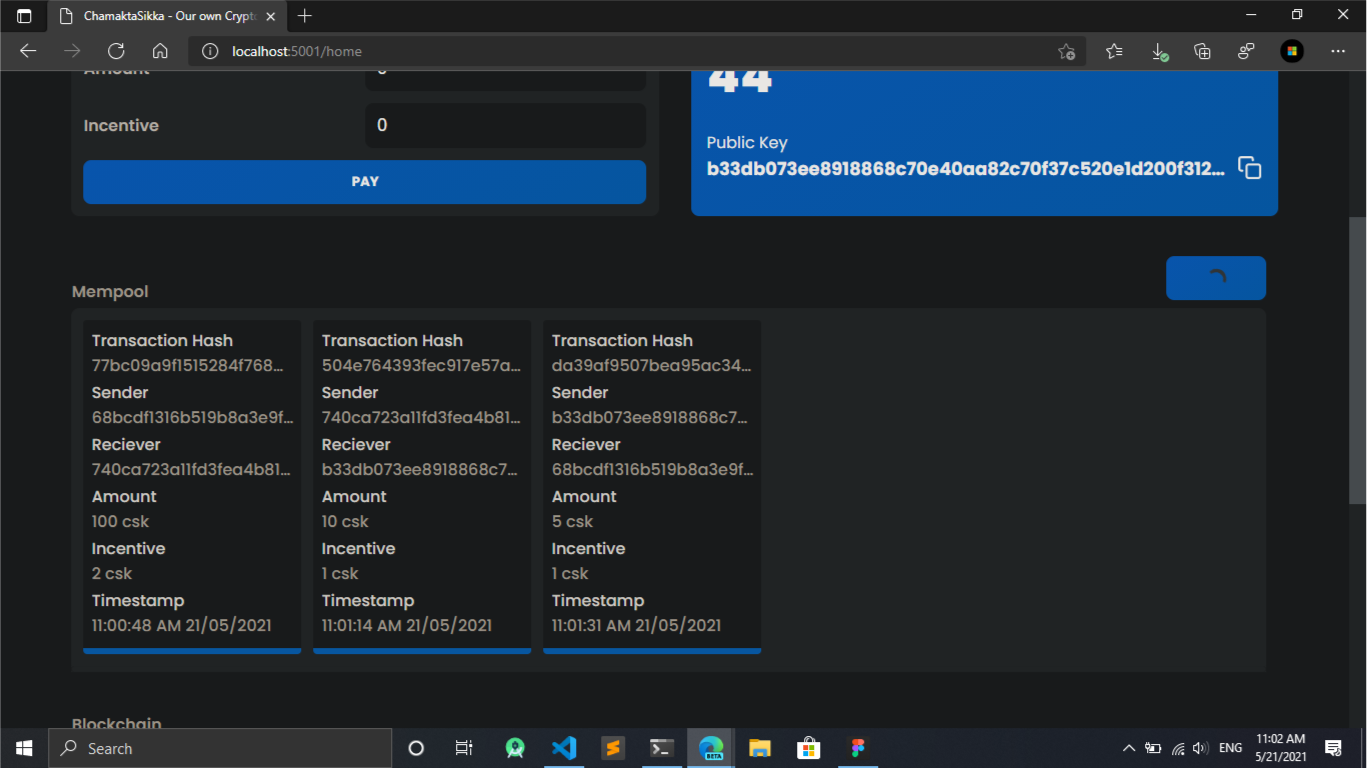
Task: Open the browser home page icon
Action: coord(160,51)
